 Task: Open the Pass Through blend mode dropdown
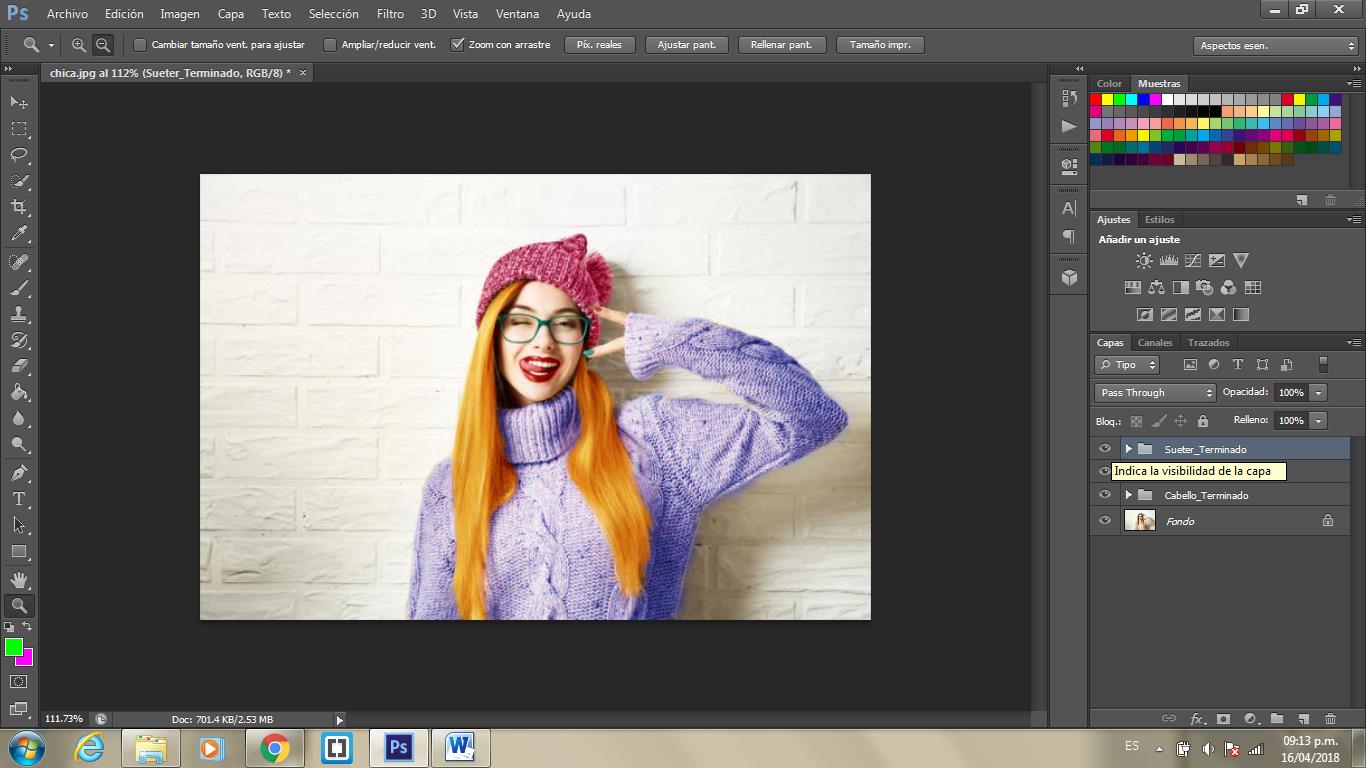tap(1155, 393)
